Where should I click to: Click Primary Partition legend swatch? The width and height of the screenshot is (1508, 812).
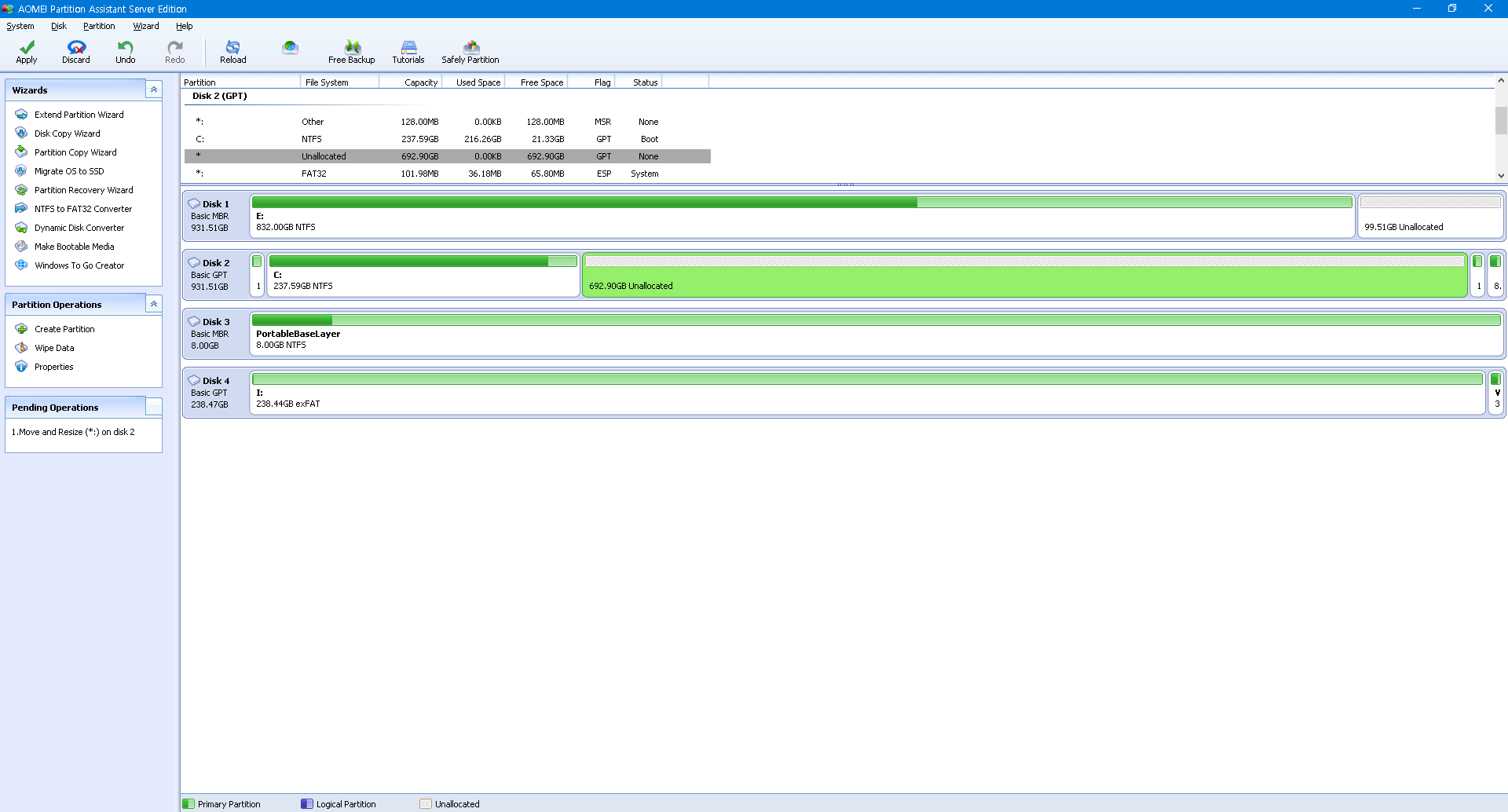188,803
